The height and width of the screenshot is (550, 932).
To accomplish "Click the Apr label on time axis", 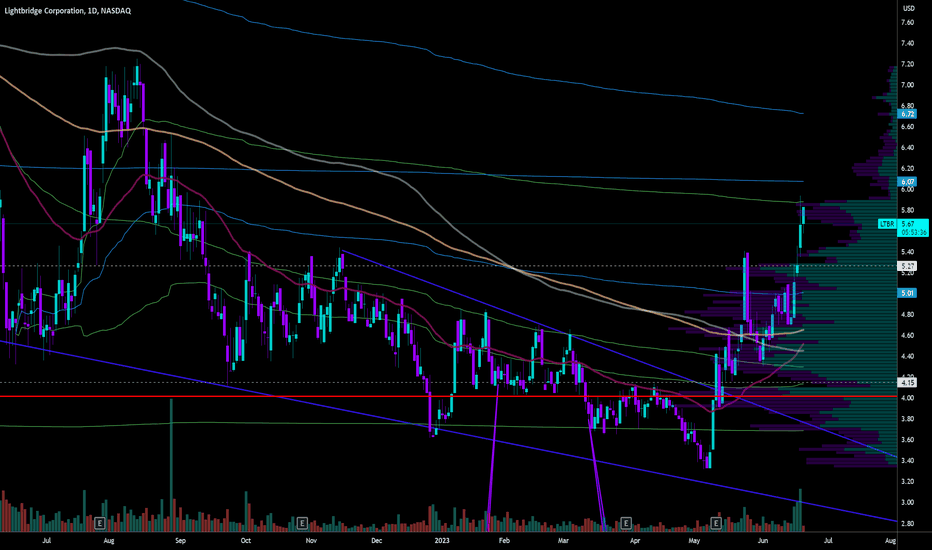I will (x=635, y=540).
